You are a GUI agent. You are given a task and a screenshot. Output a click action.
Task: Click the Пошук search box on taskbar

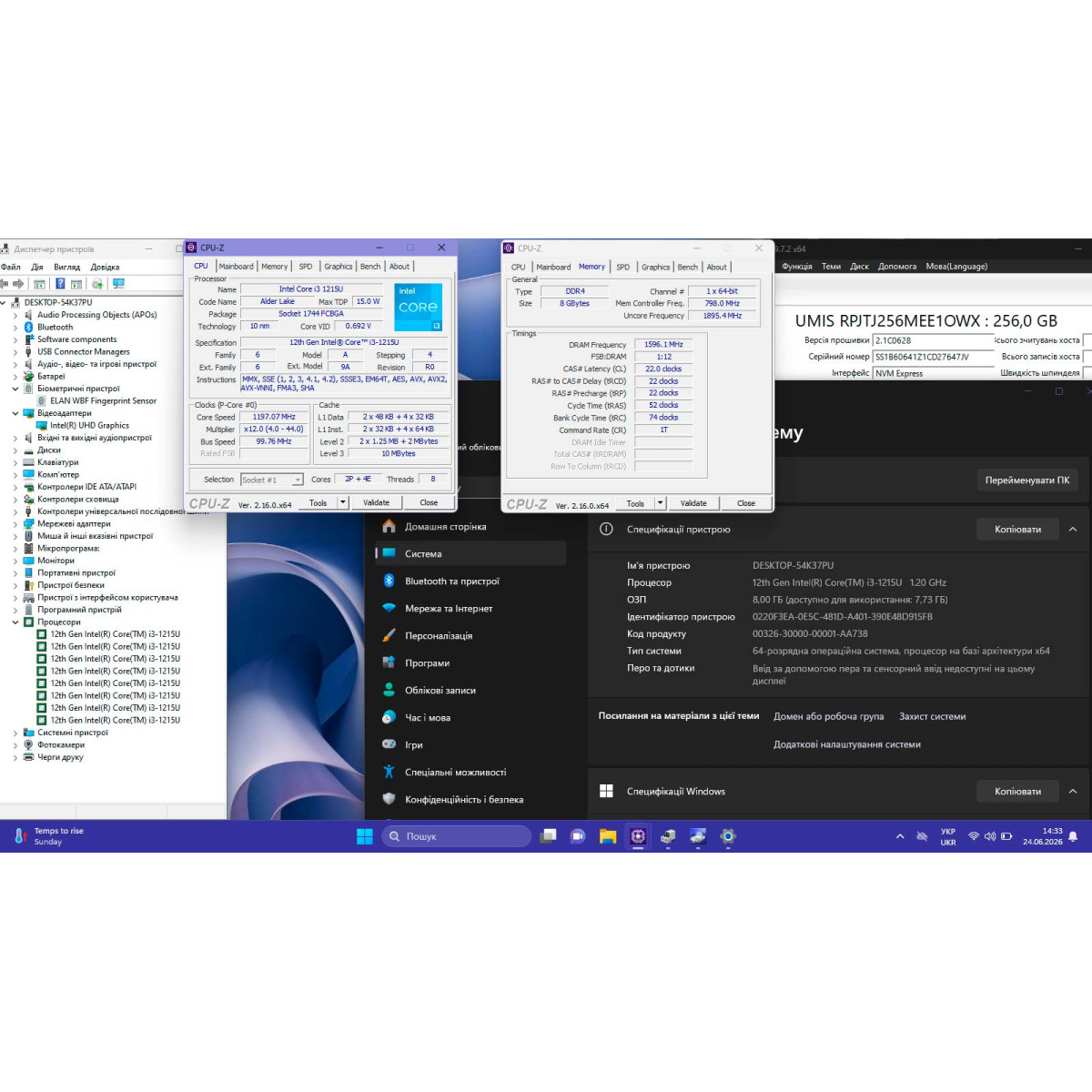(x=456, y=836)
